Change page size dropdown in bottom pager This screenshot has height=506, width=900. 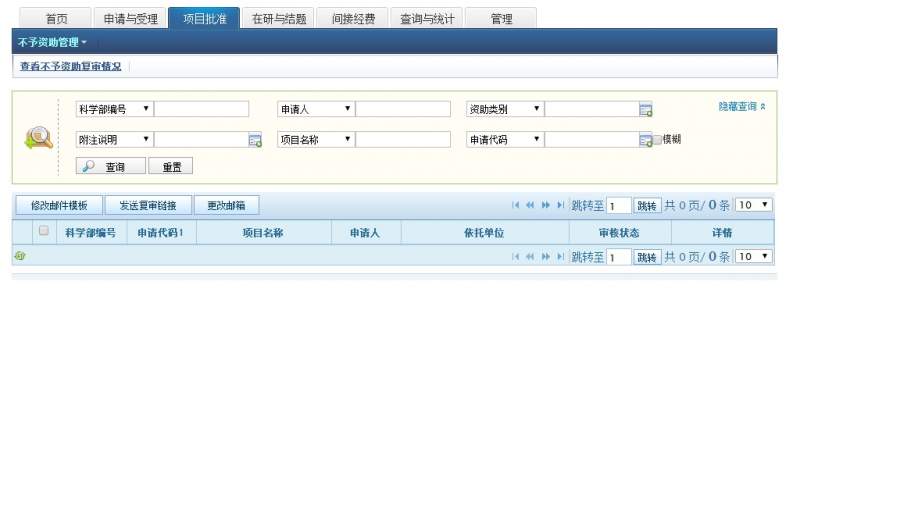[754, 256]
